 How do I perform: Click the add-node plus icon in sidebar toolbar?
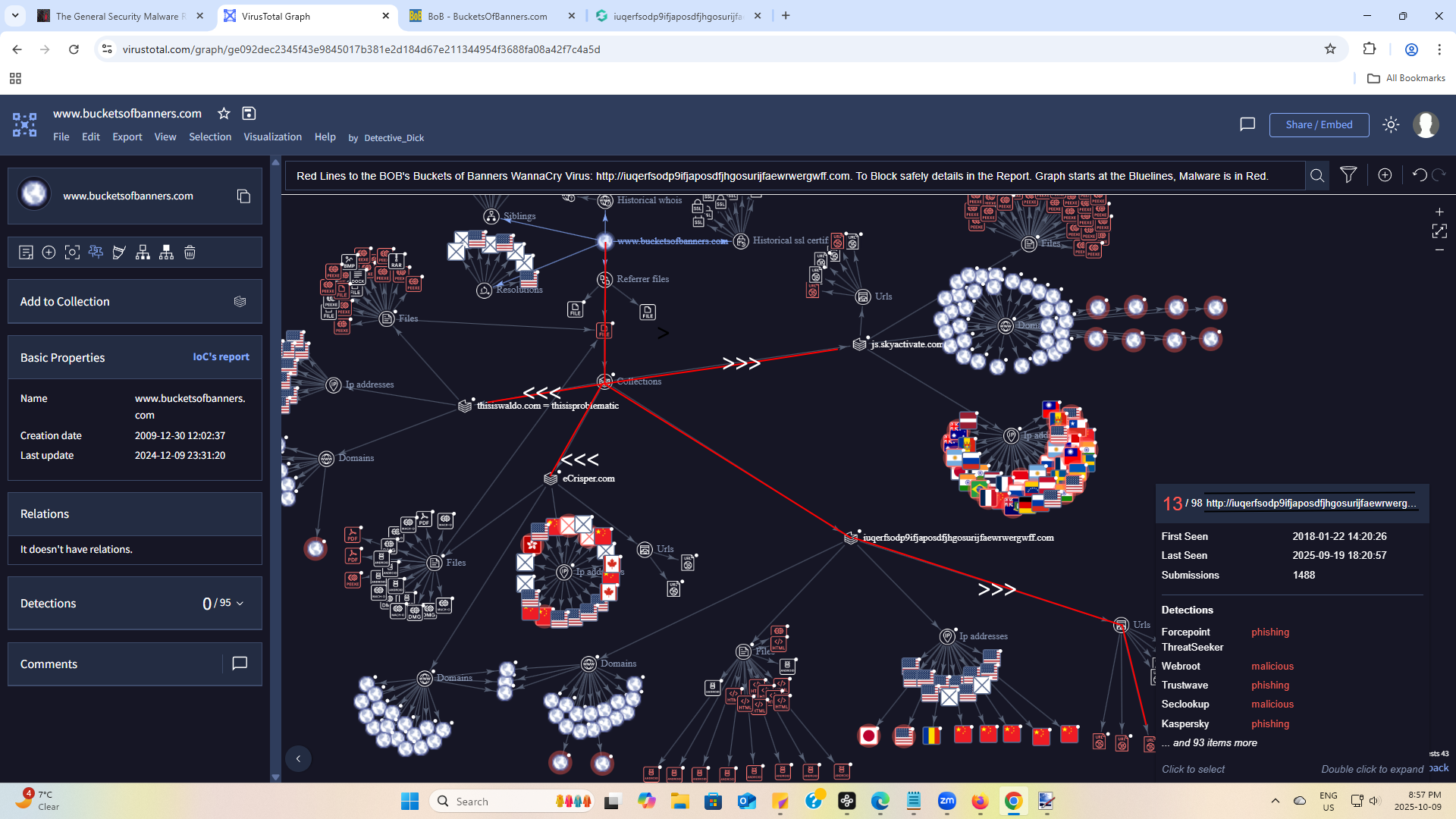pos(49,253)
